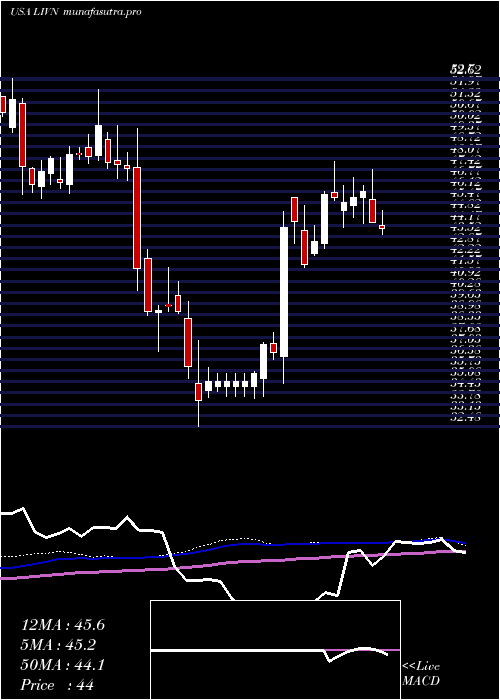Click the '5MA : 45.2' label

click(58, 645)
